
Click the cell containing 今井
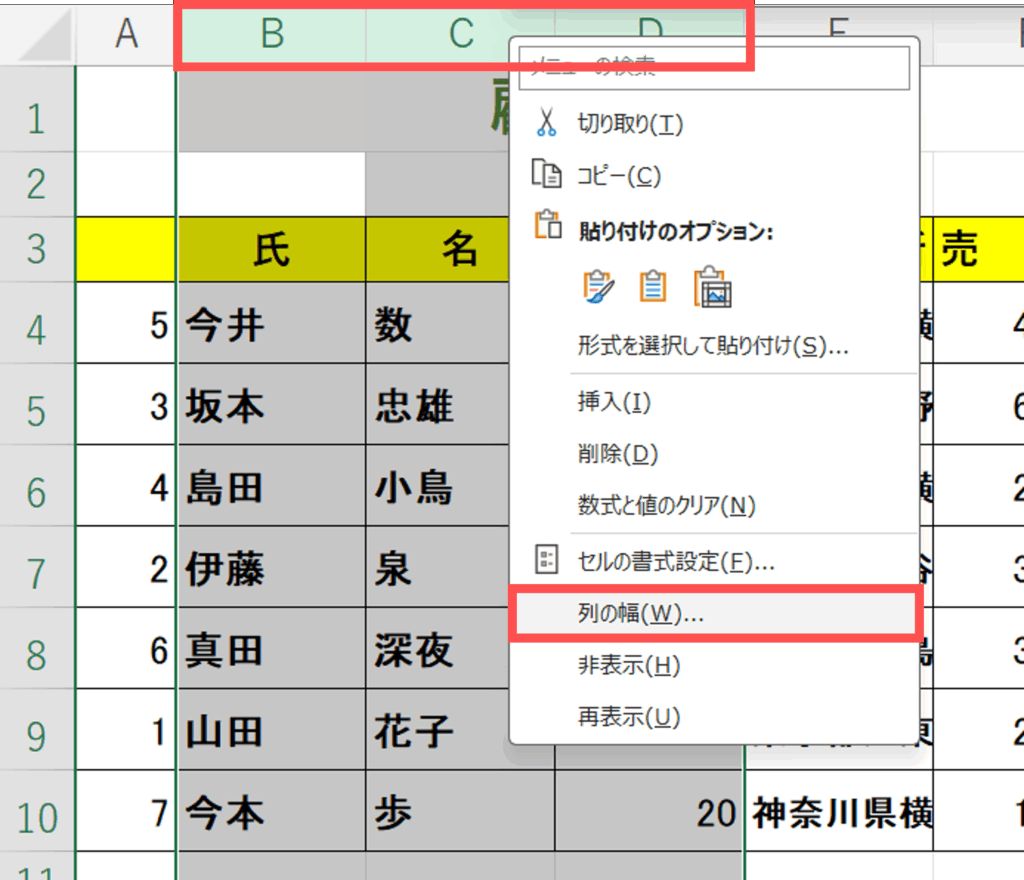[271, 325]
